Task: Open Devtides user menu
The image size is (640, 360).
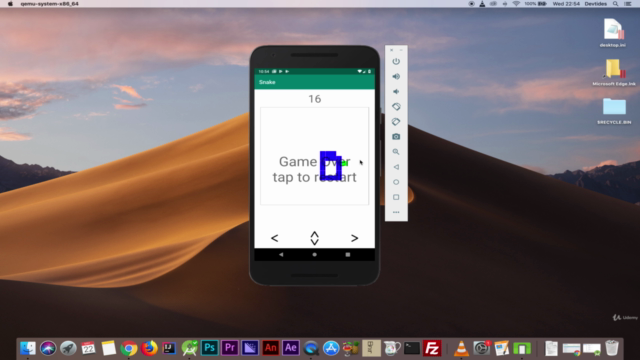Action: (x=596, y=4)
